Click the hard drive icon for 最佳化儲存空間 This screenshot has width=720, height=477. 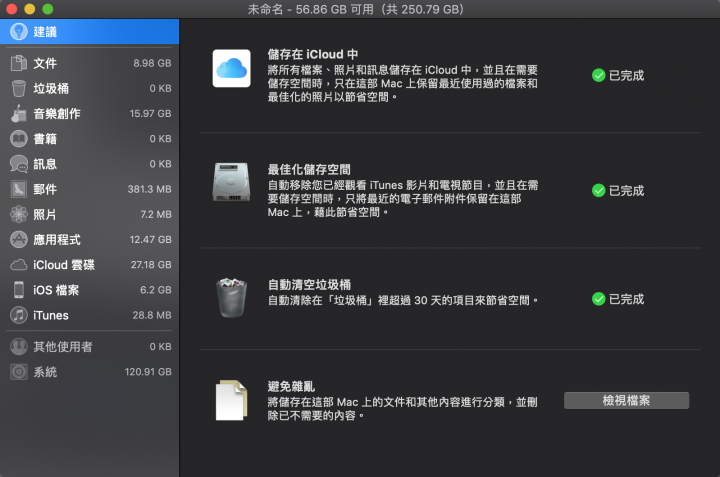pos(231,182)
